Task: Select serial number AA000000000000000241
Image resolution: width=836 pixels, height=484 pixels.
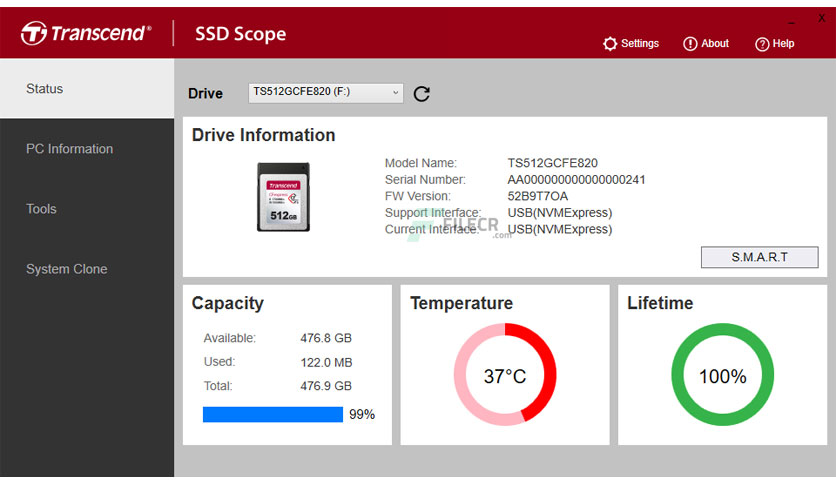Action: click(576, 180)
